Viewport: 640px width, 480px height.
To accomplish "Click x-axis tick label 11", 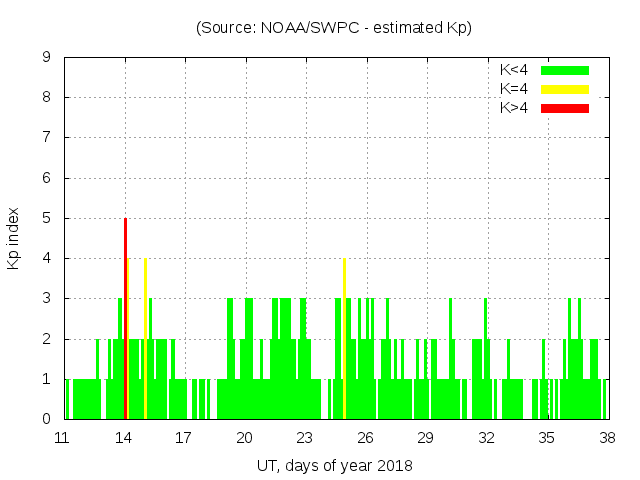I will coord(62,437).
